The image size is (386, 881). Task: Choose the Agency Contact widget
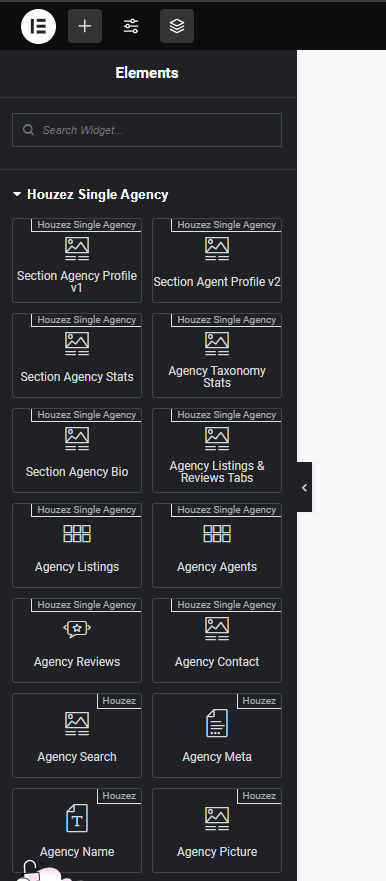pos(217,641)
